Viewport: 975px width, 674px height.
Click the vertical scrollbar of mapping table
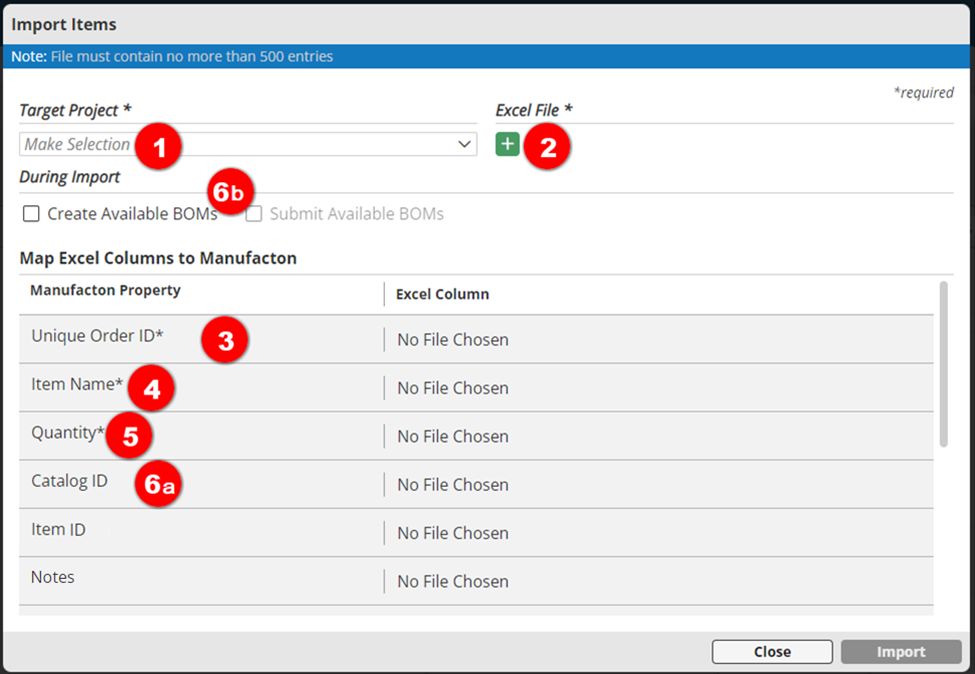click(944, 365)
